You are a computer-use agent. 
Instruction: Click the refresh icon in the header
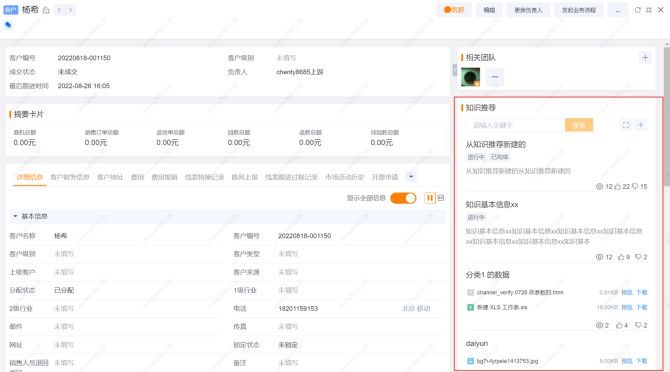638,10
